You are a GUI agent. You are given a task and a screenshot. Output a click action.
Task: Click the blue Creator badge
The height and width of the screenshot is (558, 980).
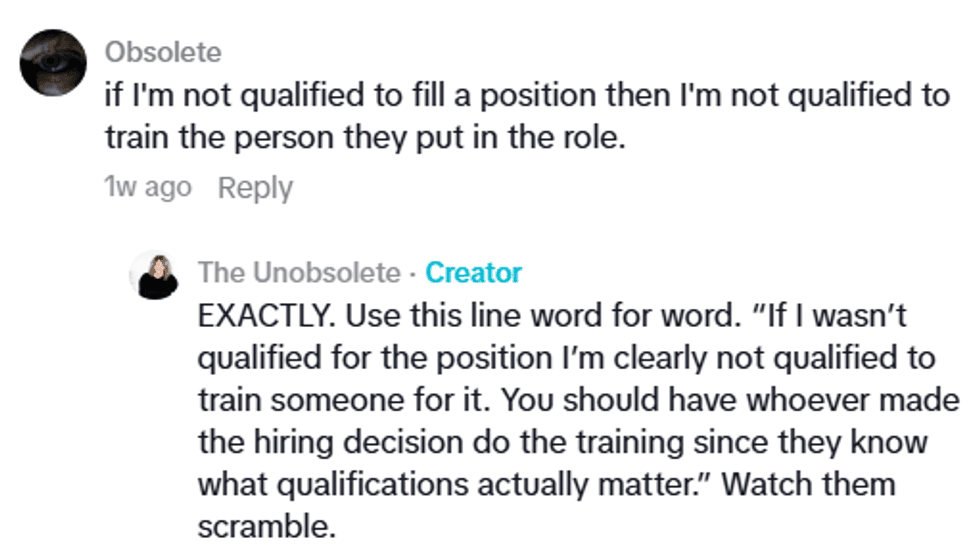tap(473, 272)
